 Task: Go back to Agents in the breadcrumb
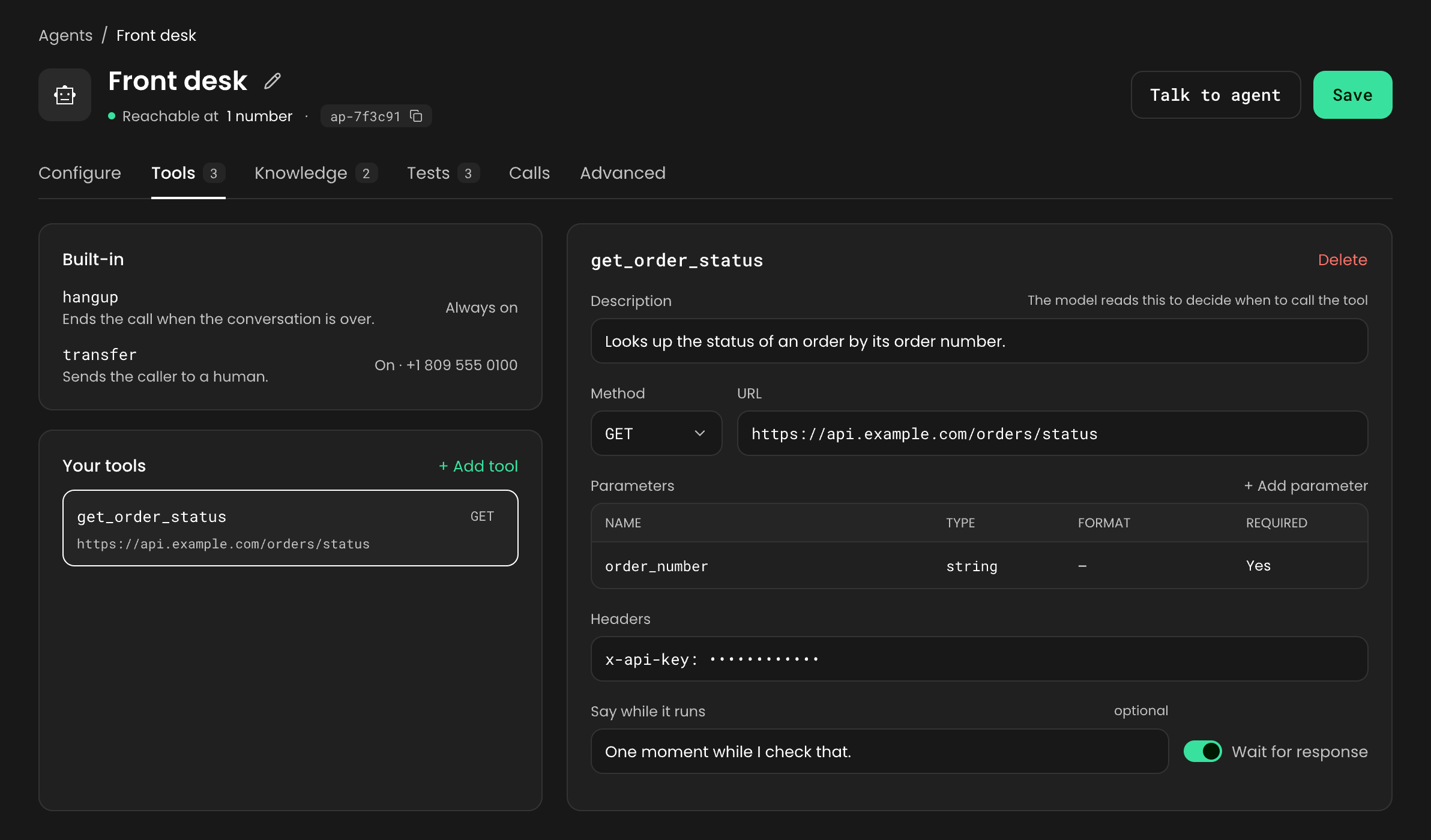click(x=65, y=35)
